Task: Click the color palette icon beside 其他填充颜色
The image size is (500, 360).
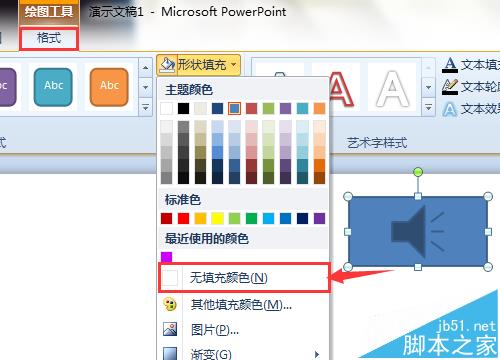Action: pos(170,304)
